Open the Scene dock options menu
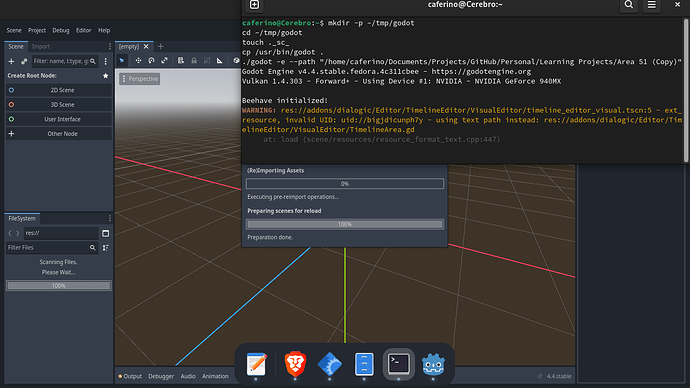690x388 pixels. click(x=110, y=47)
